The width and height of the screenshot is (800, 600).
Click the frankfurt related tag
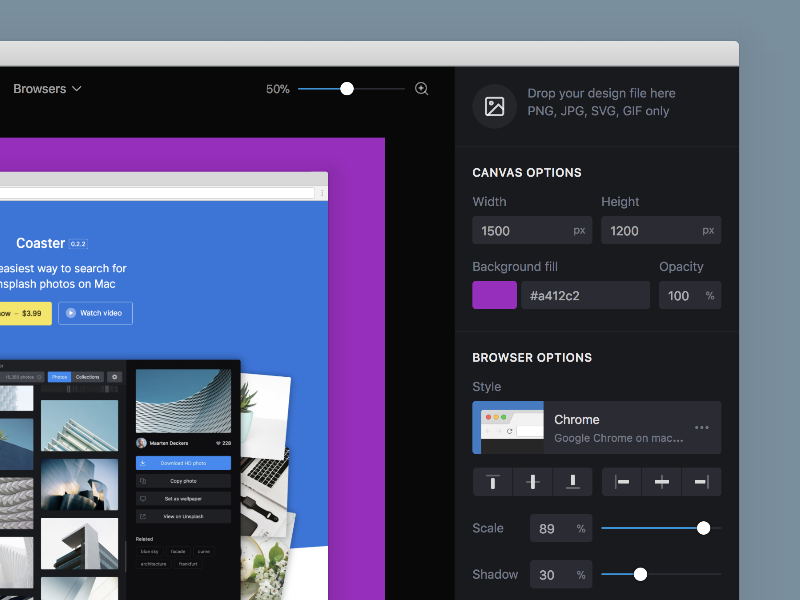(x=188, y=565)
